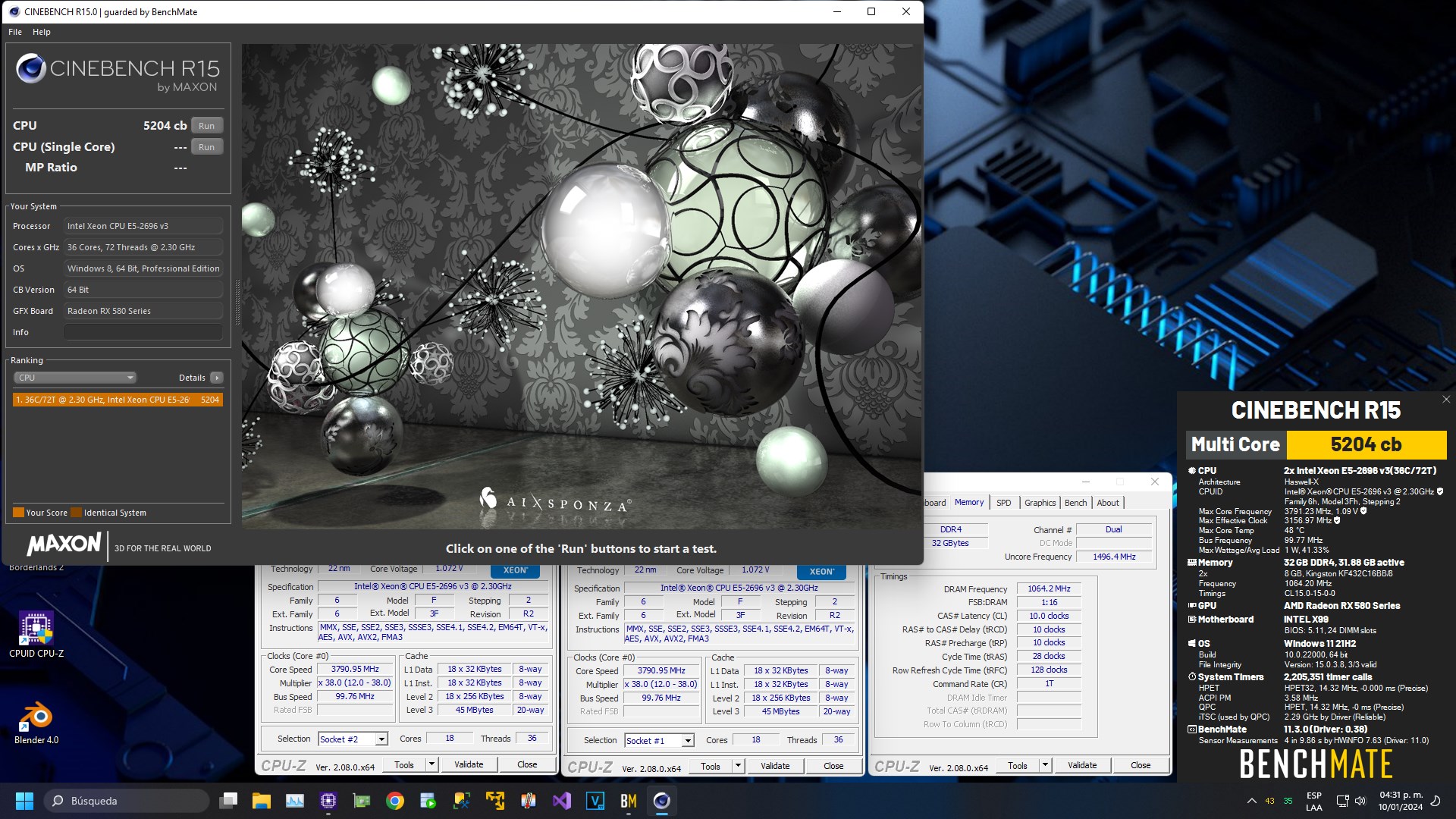Screen dimensions: 1456x819
Task: Click Validate in CPU-Z Memory window
Action: (x=1082, y=766)
